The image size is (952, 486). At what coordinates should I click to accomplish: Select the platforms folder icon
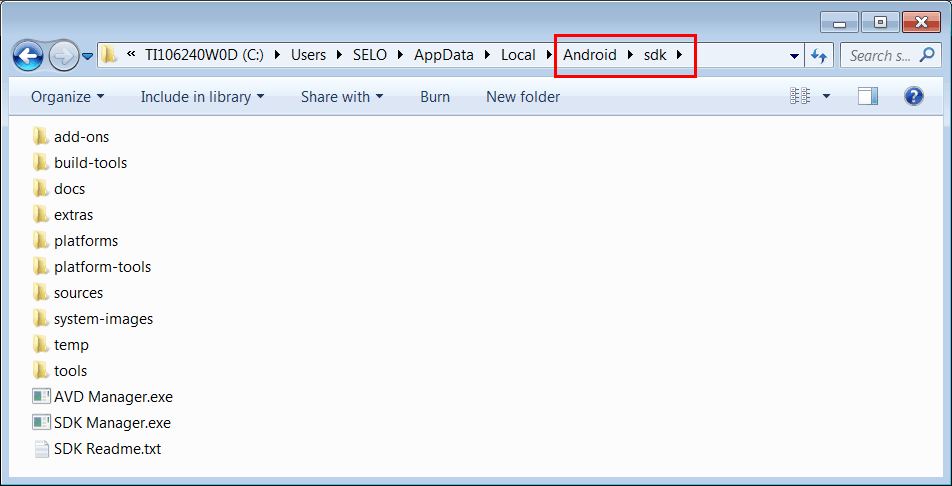(x=40, y=240)
